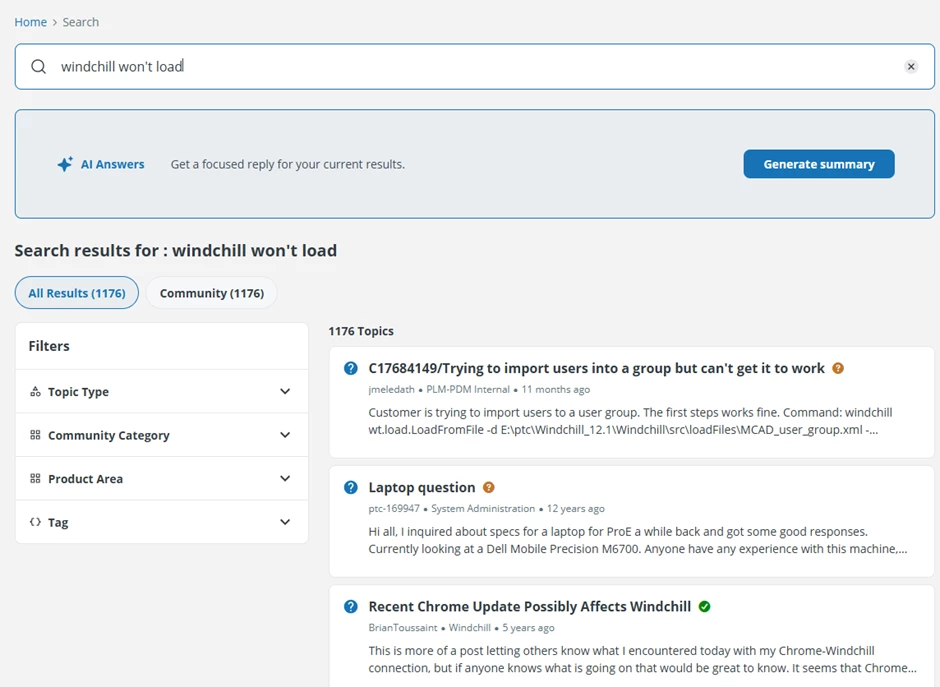The width and height of the screenshot is (940, 687).
Task: Click orange unanswered badge after C17684149 title
Action: pos(838,368)
